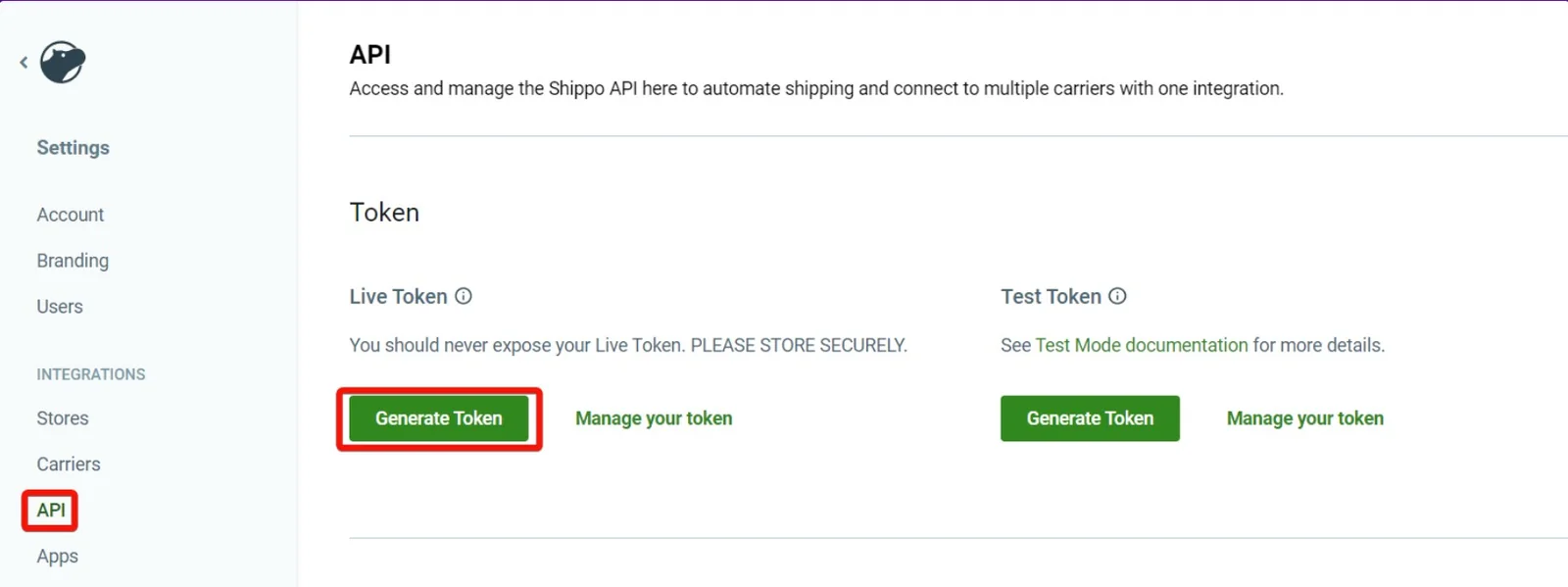
Task: Open the Account settings page
Action: 71,215
